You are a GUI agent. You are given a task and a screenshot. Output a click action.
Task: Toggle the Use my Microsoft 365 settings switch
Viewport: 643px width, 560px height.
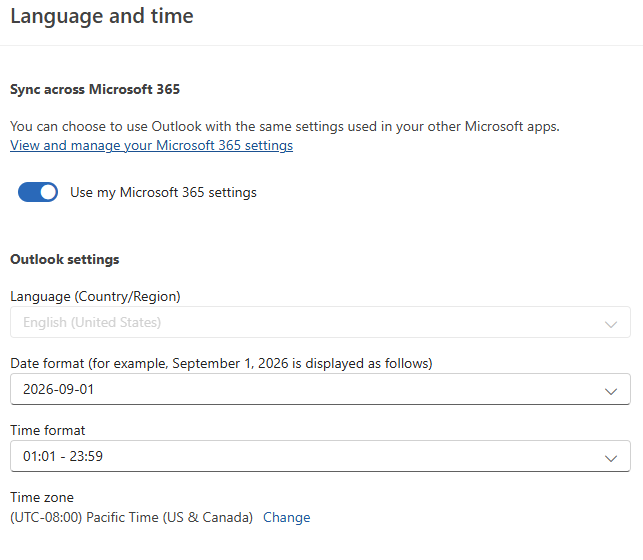pos(38,192)
